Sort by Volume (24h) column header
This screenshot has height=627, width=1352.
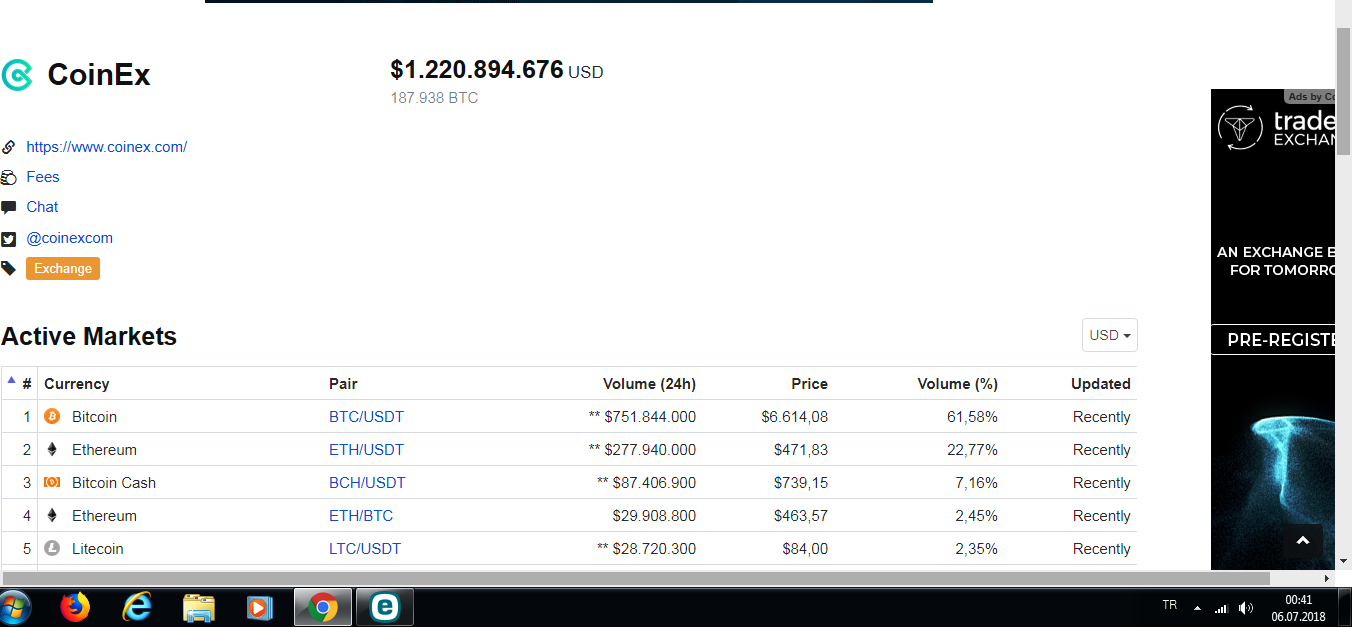coord(649,384)
